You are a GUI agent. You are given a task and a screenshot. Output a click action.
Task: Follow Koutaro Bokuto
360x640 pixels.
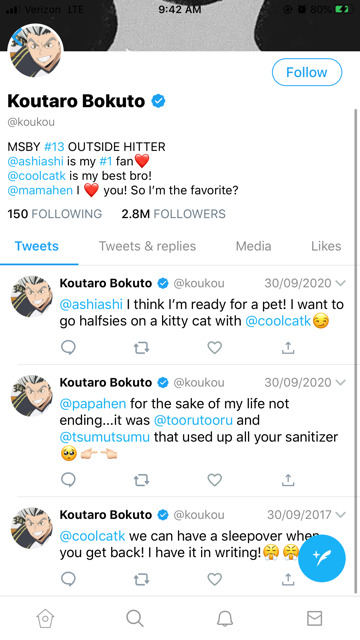click(307, 72)
